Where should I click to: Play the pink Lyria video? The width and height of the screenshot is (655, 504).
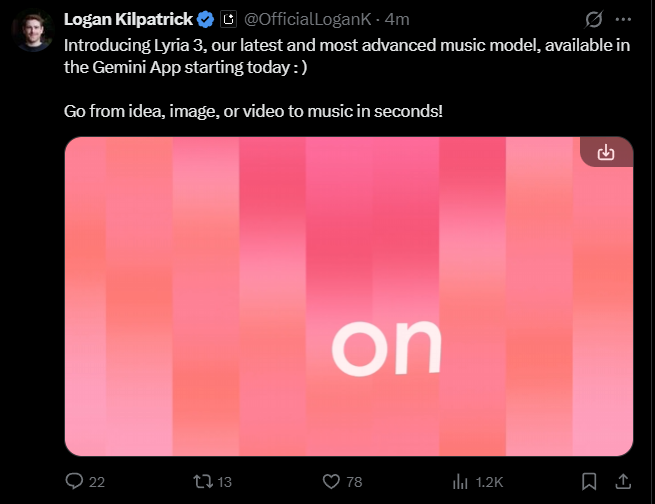point(348,296)
